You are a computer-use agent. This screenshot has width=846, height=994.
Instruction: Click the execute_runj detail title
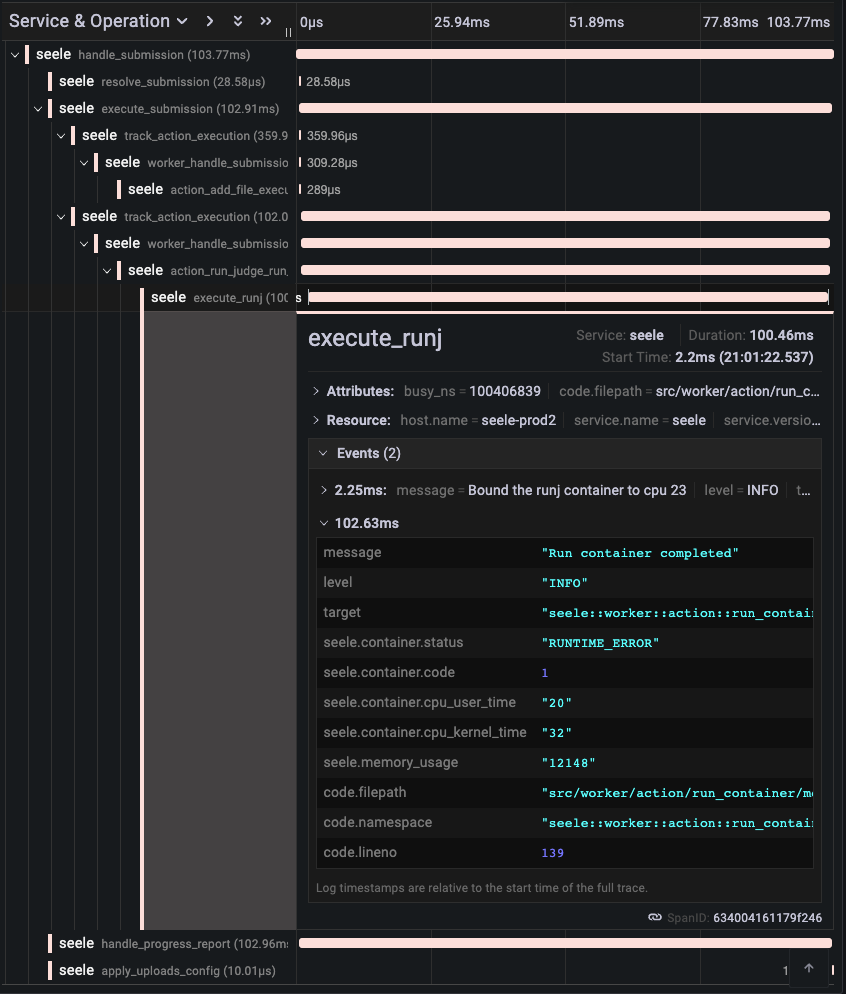[375, 339]
